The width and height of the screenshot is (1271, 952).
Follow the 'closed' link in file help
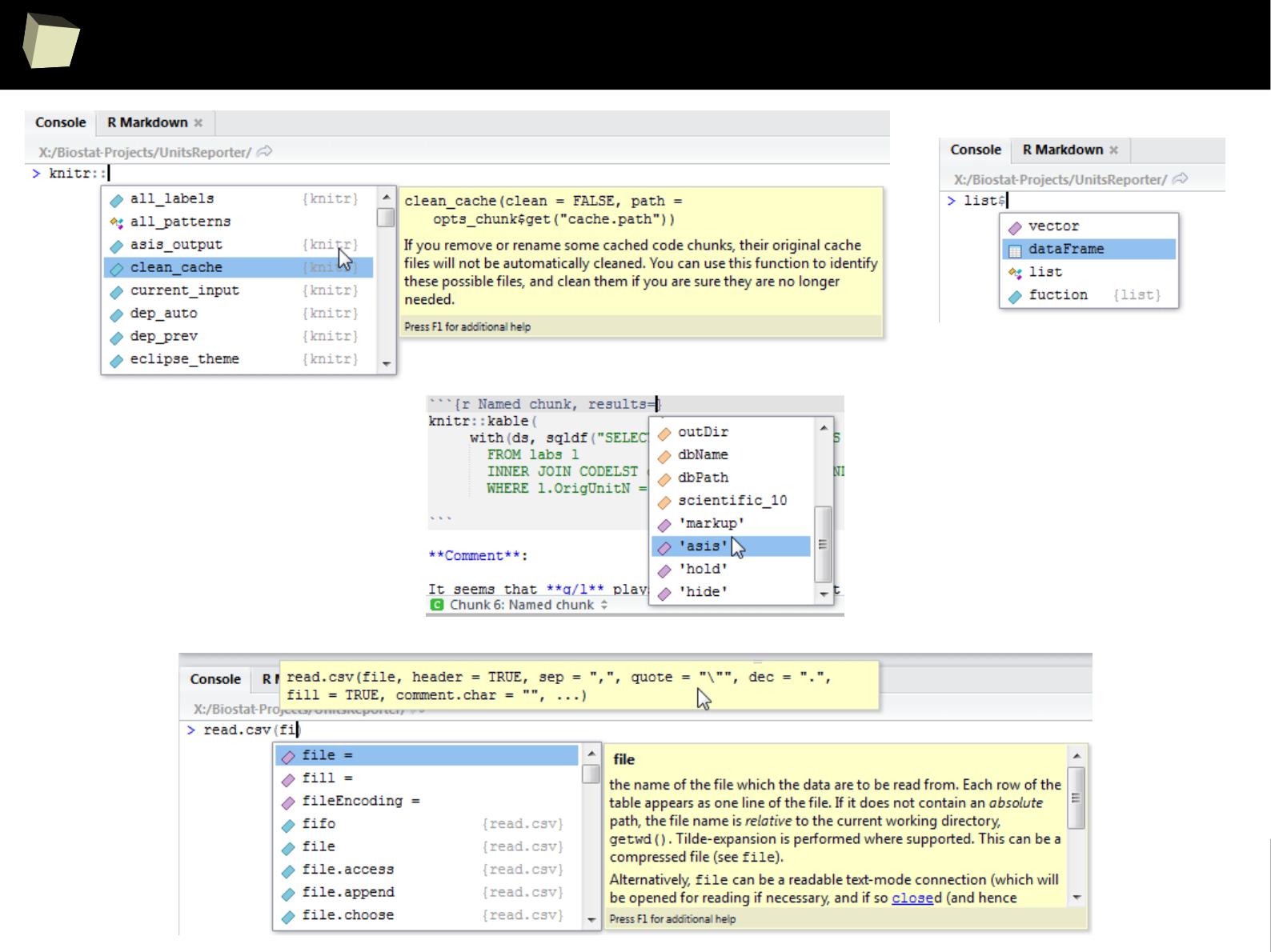[912, 898]
